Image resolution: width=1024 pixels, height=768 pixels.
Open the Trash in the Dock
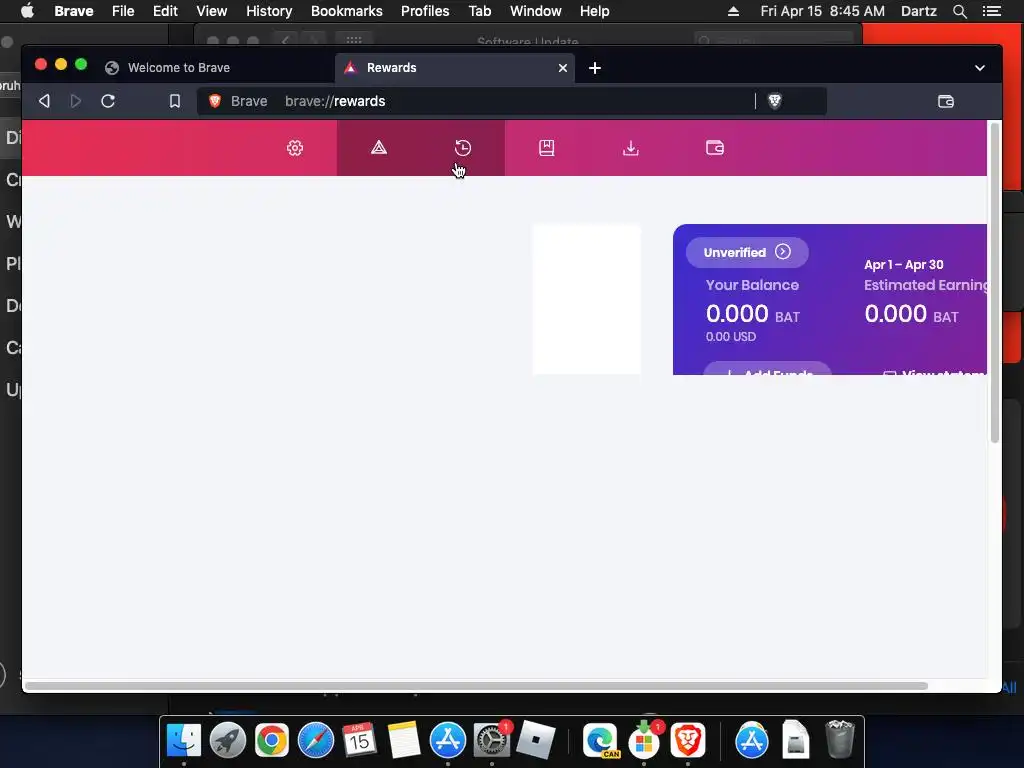tap(839, 739)
